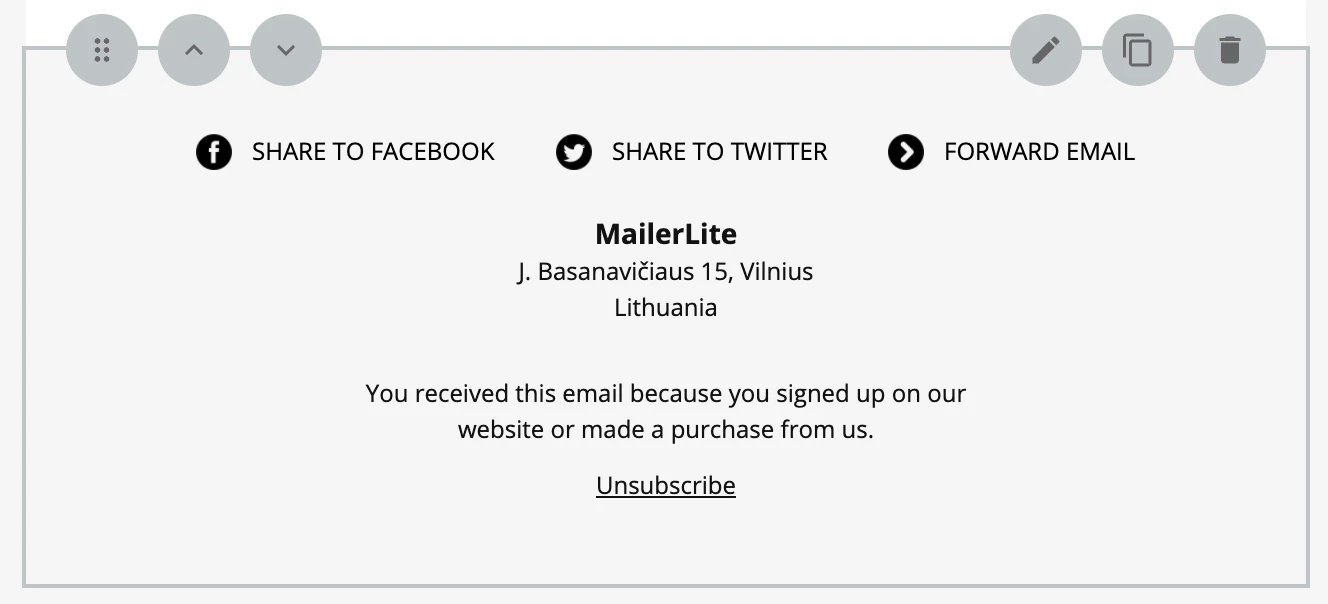Click the "website or made a purchase" text line
The height and width of the screenshot is (604, 1328).
666,430
